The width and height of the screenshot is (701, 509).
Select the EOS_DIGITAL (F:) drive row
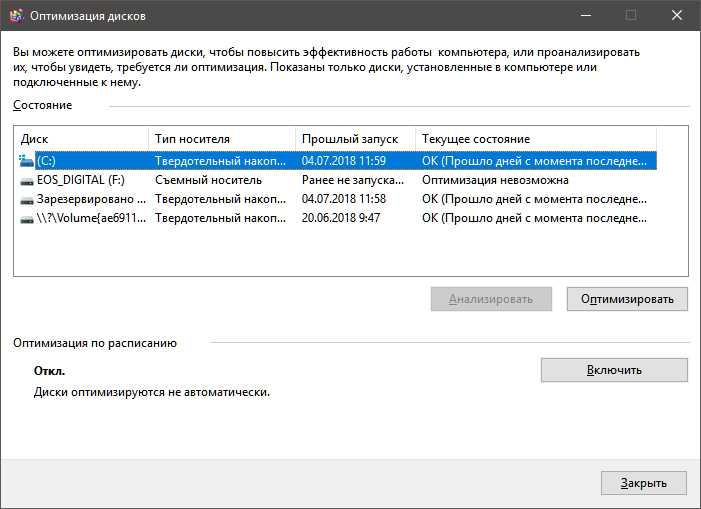point(336,180)
